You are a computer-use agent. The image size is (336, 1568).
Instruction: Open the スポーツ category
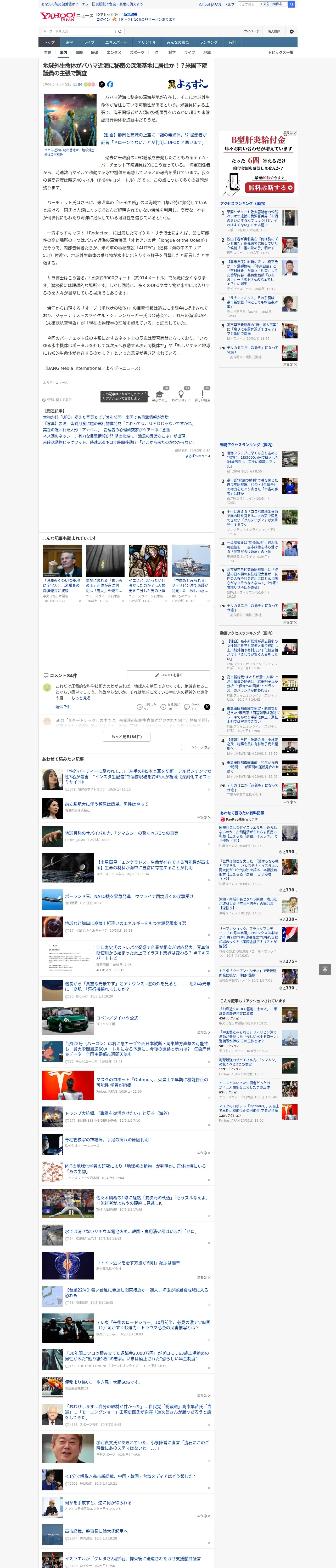click(x=137, y=52)
